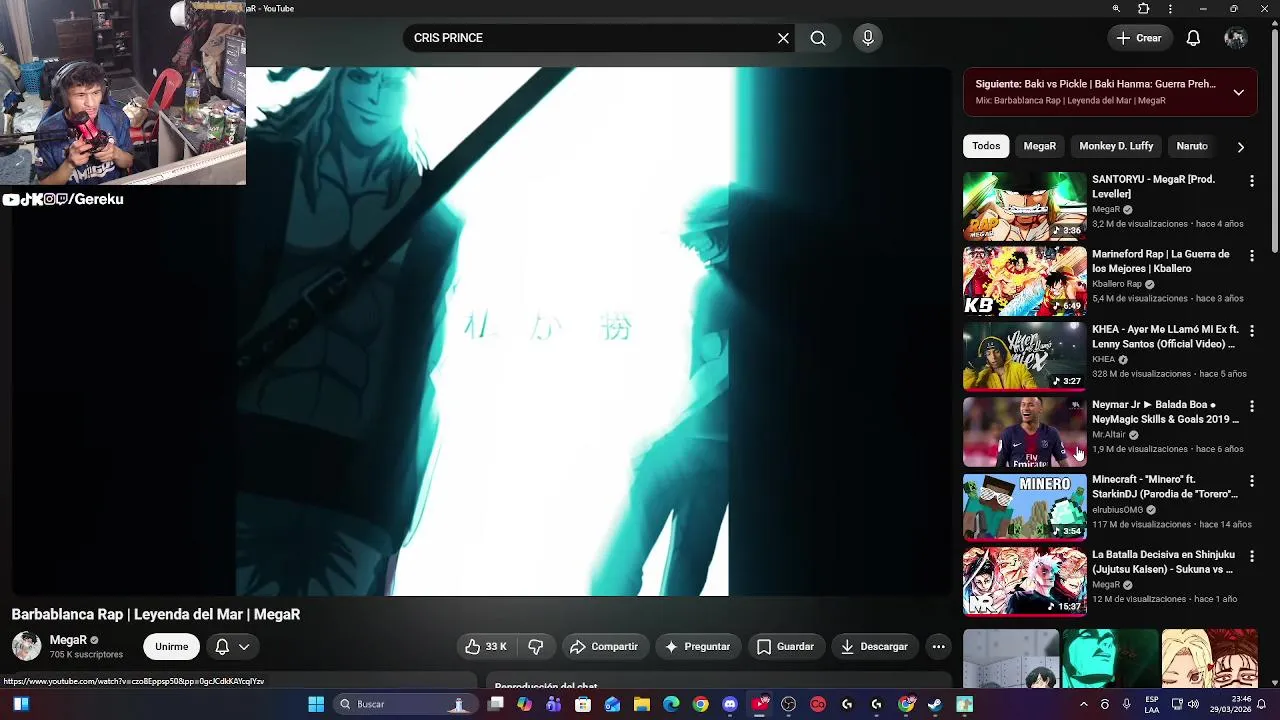Open Microsoft Store from the taskbar
This screenshot has height=720, width=1280.
coord(583,704)
